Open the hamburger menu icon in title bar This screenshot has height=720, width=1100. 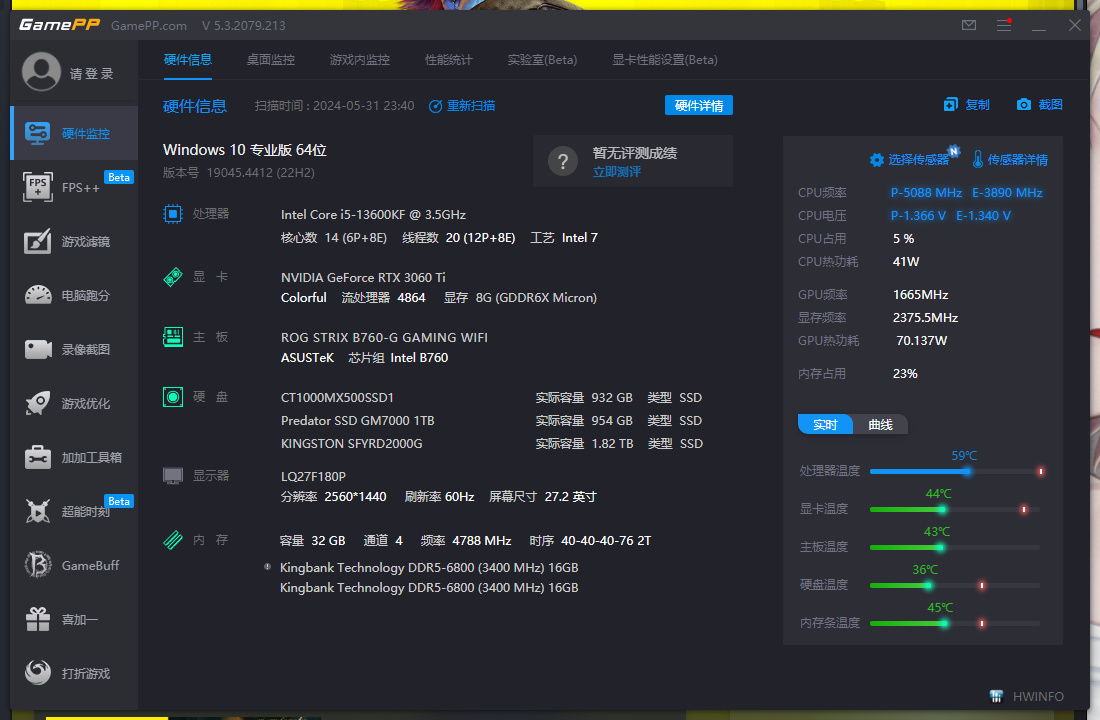click(x=1004, y=25)
